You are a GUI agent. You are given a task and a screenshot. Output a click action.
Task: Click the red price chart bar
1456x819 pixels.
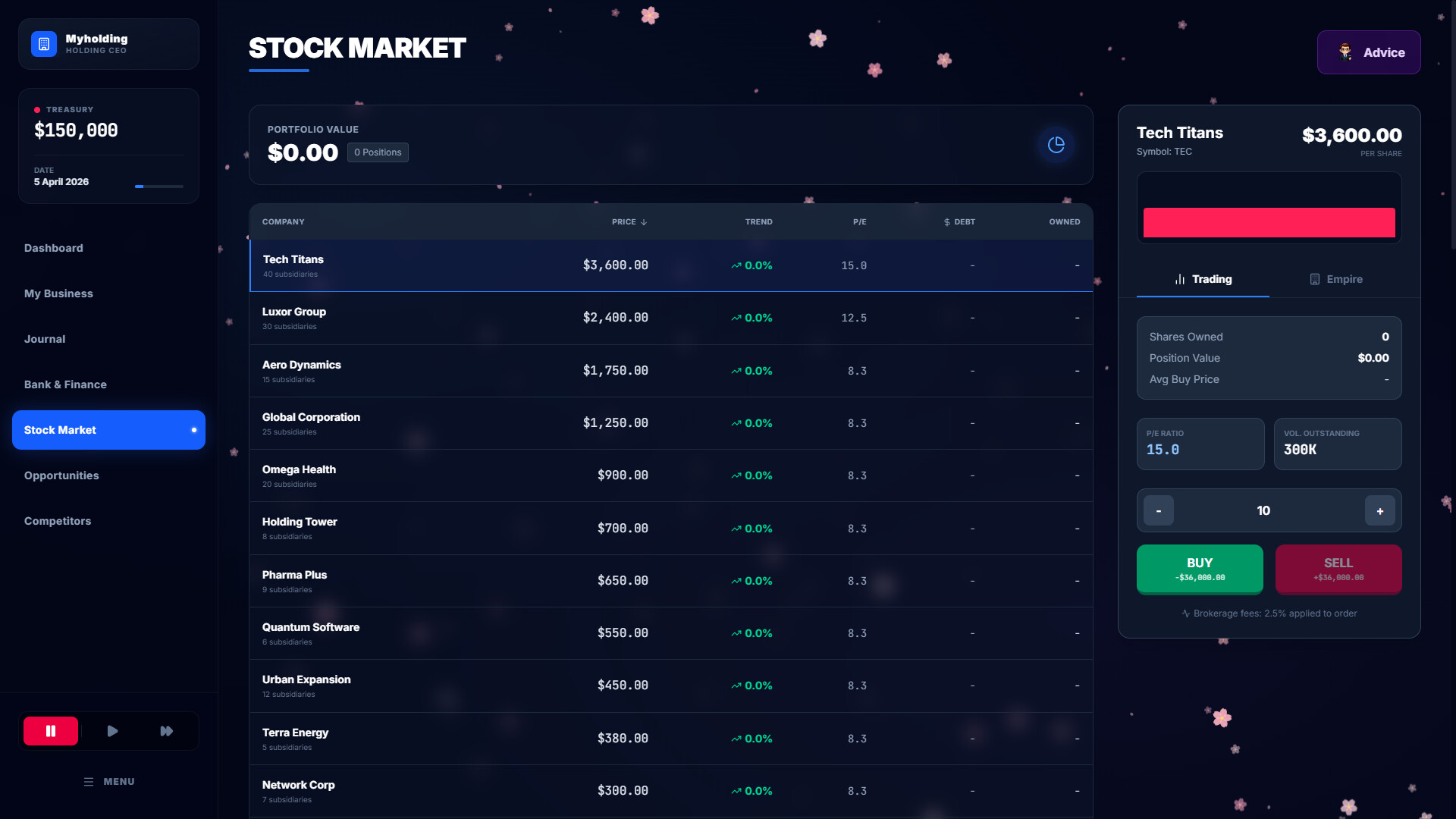coord(1269,223)
